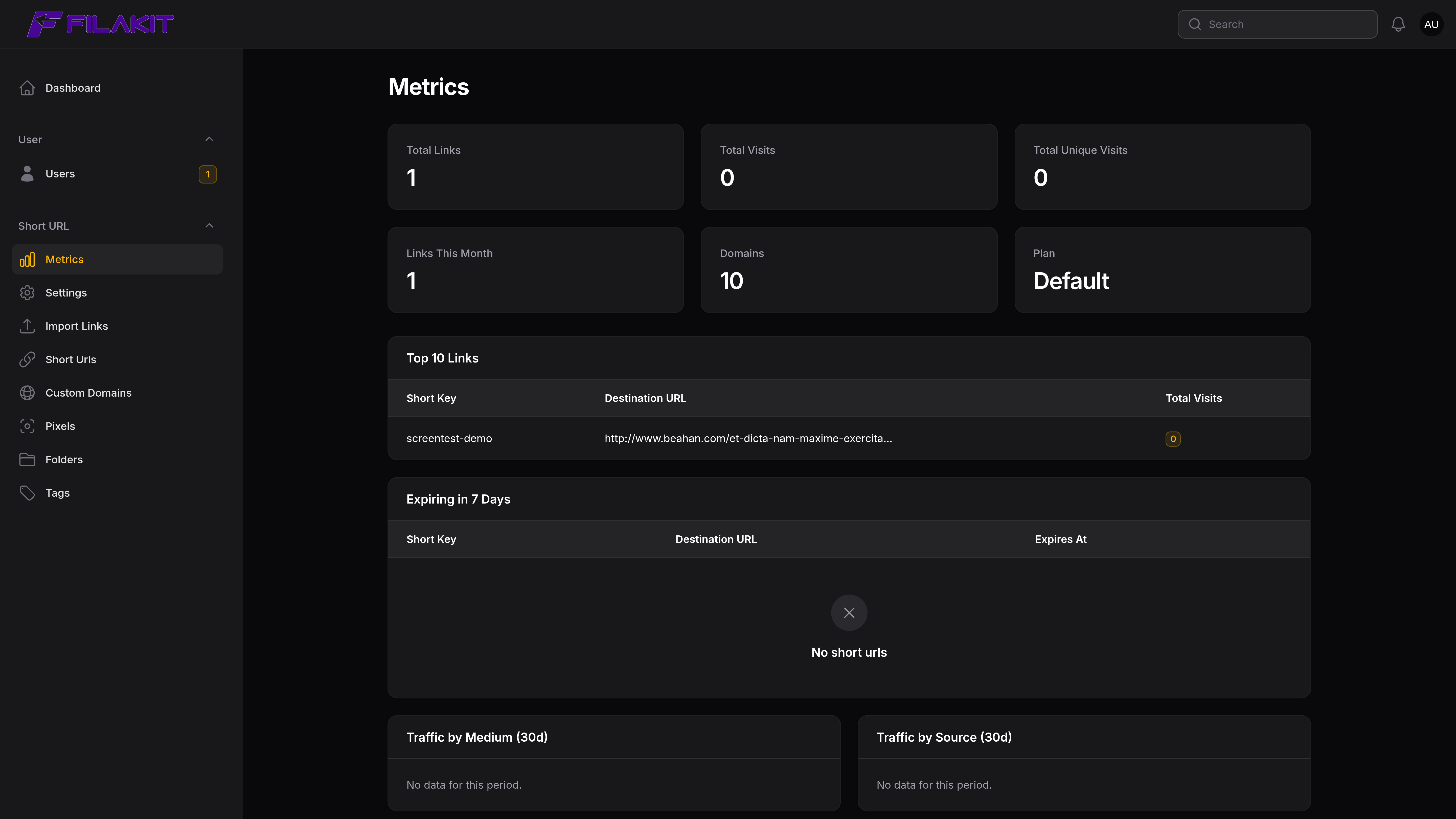Click the Settings gear icon
This screenshot has width=1456, height=819.
coord(27,293)
